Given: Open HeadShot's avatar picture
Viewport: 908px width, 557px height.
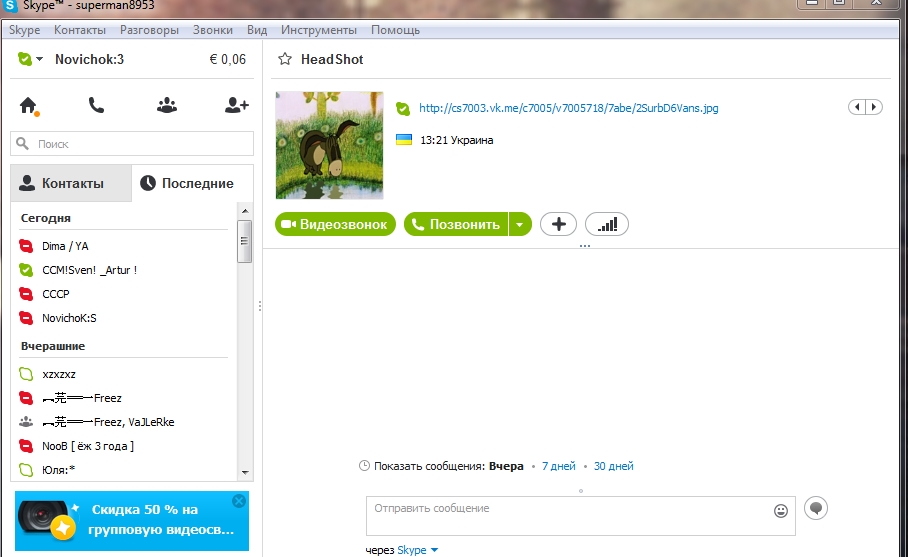Looking at the screenshot, I should pos(329,145).
